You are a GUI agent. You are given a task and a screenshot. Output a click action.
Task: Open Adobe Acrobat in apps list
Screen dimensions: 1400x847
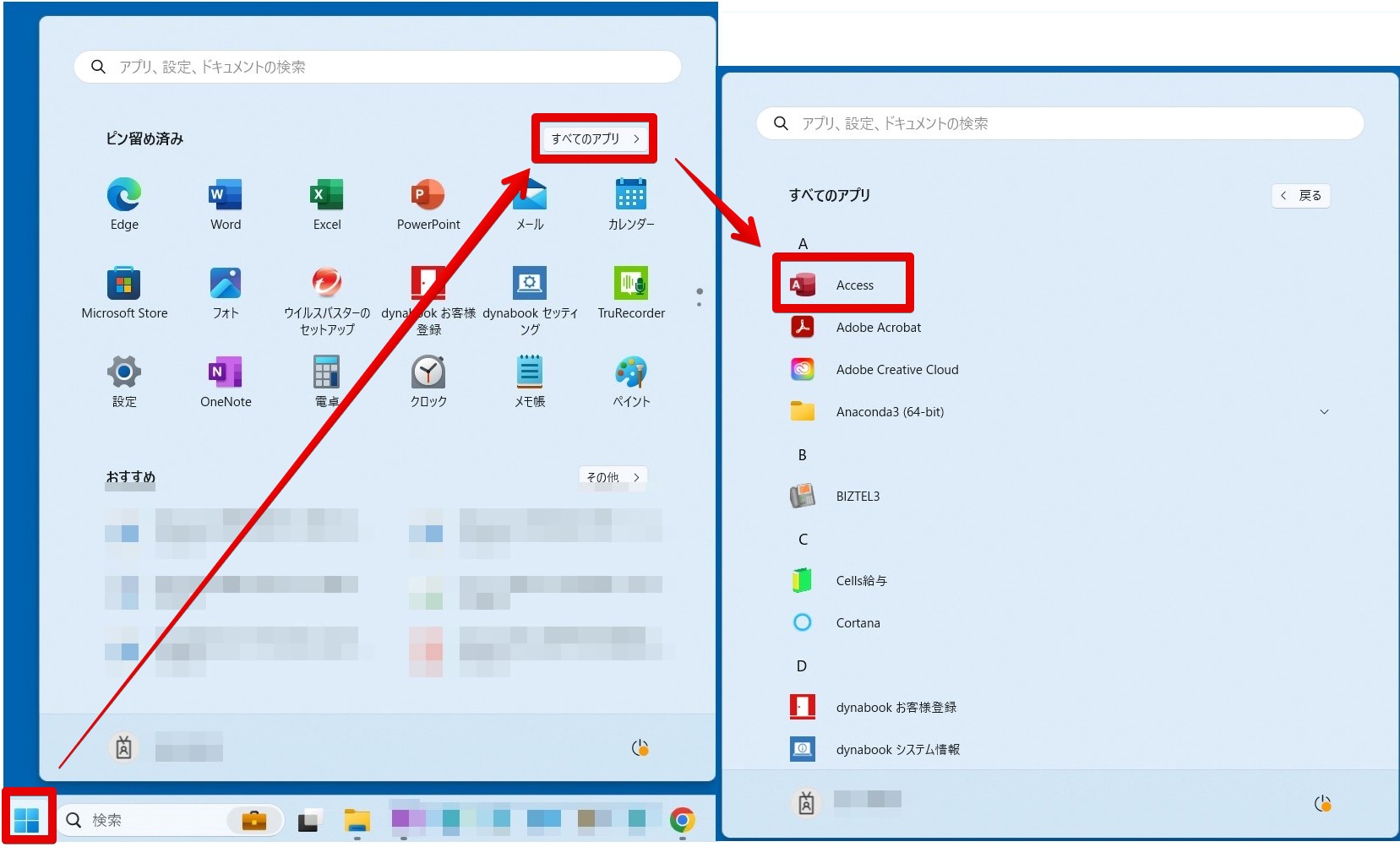click(1060, 328)
